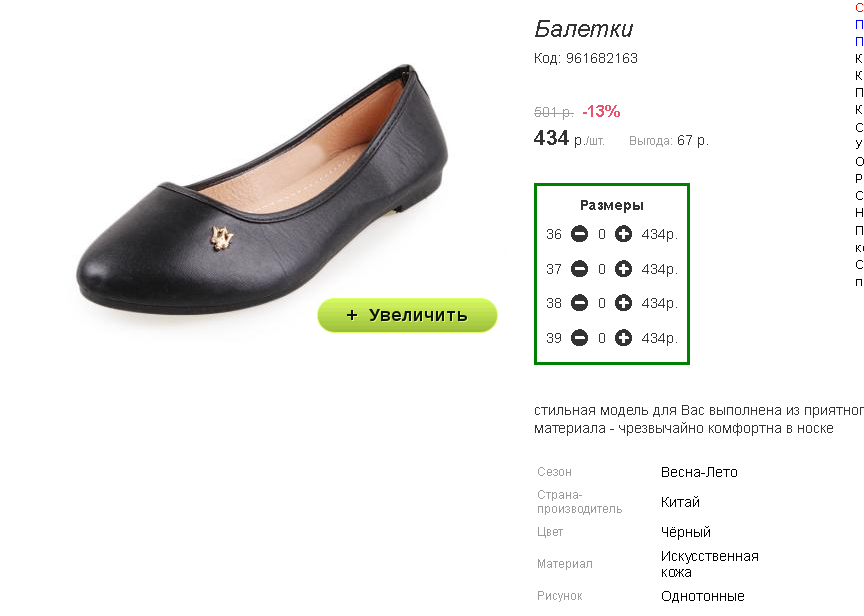Click minus button for size 37

pyautogui.click(x=579, y=269)
